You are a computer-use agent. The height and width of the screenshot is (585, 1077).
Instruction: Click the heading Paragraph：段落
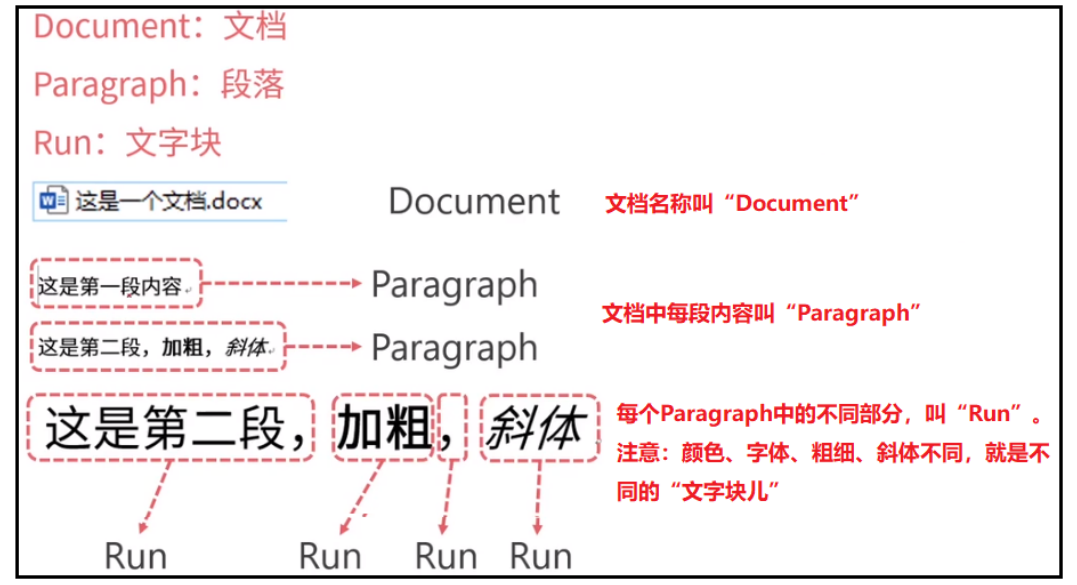coord(157,85)
